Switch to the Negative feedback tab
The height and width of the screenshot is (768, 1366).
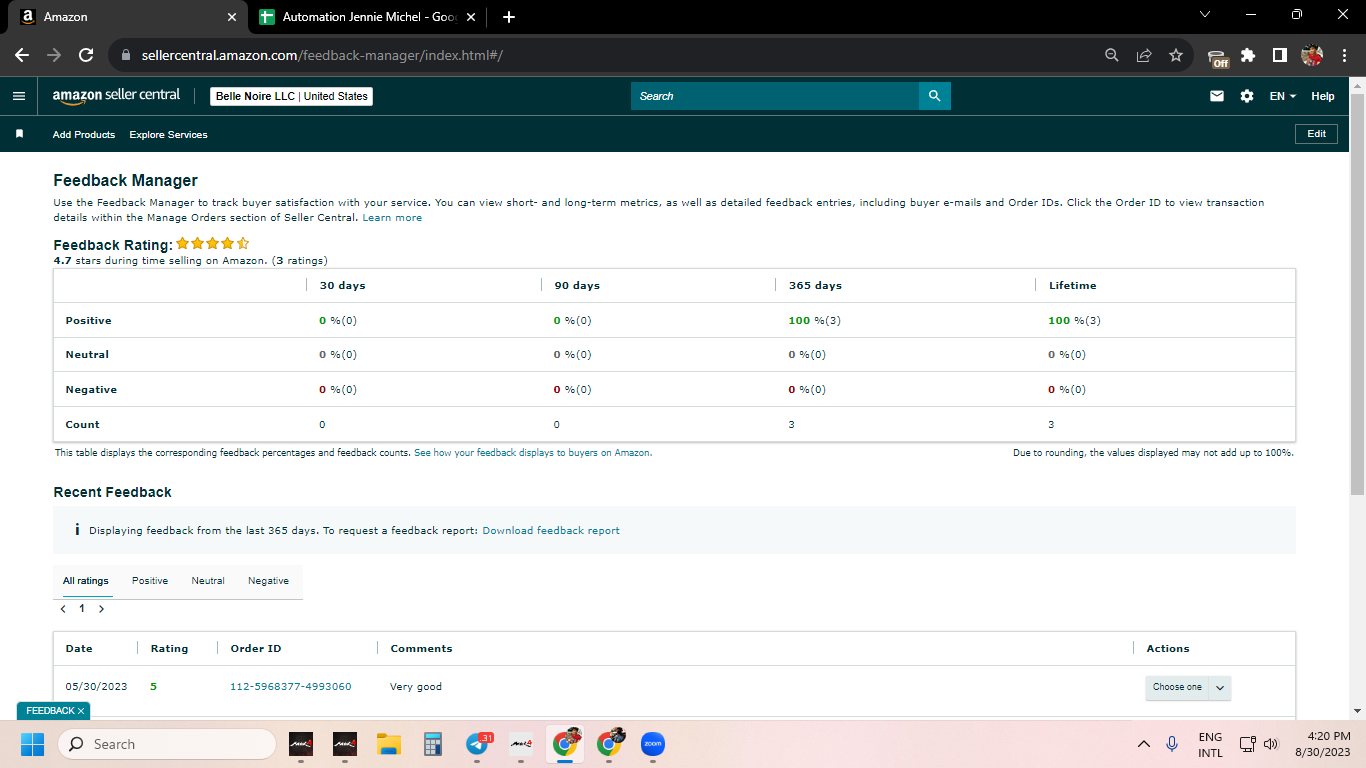(x=268, y=581)
